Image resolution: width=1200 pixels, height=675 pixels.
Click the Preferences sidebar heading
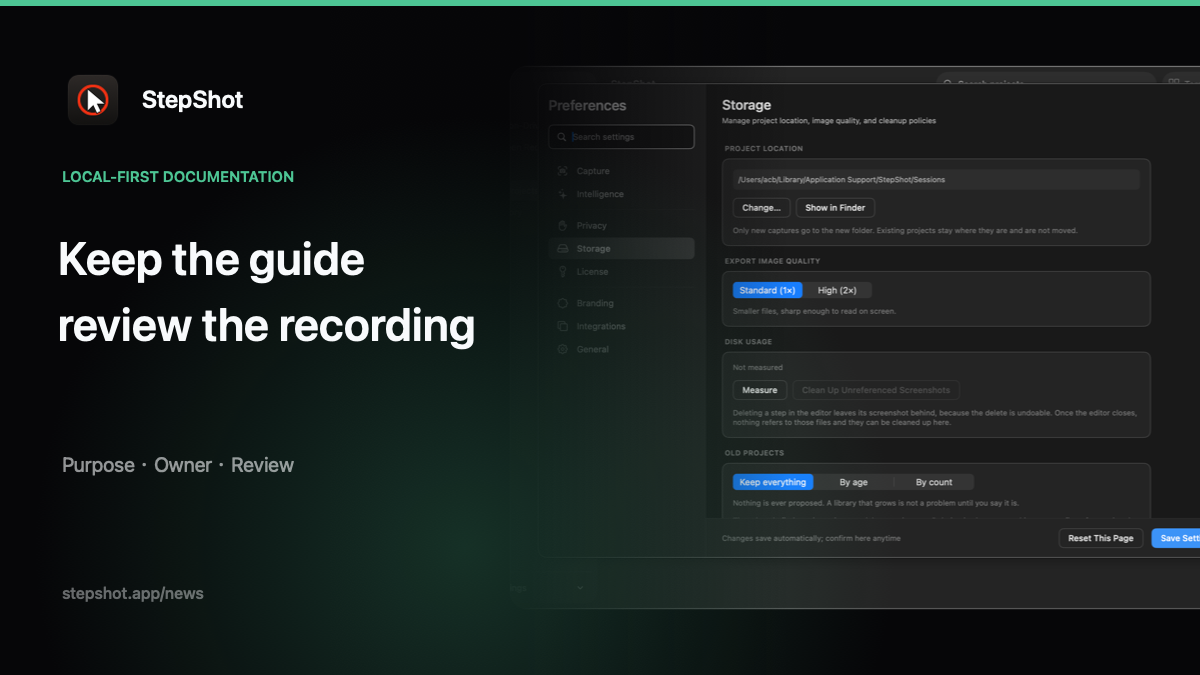tap(587, 105)
